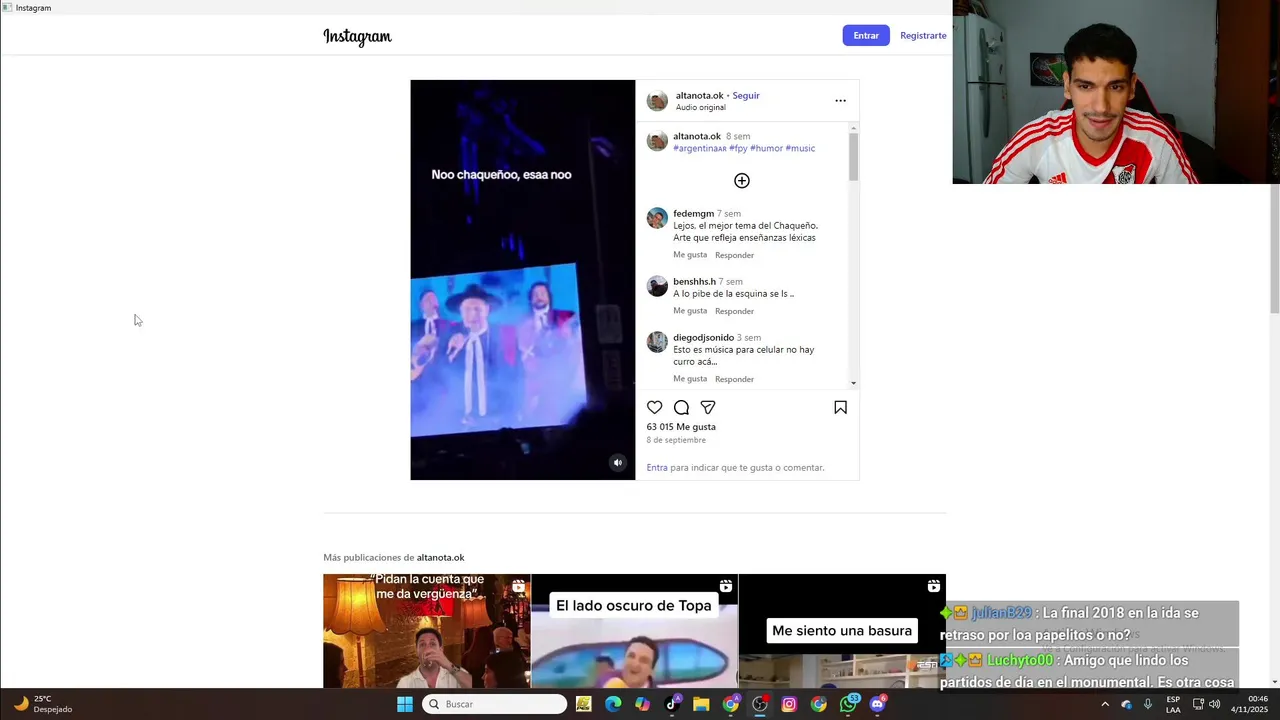The width and height of the screenshot is (1280, 720).
Task: Open the 'El lado oscuro de Topa' thumbnail
Action: [634, 631]
